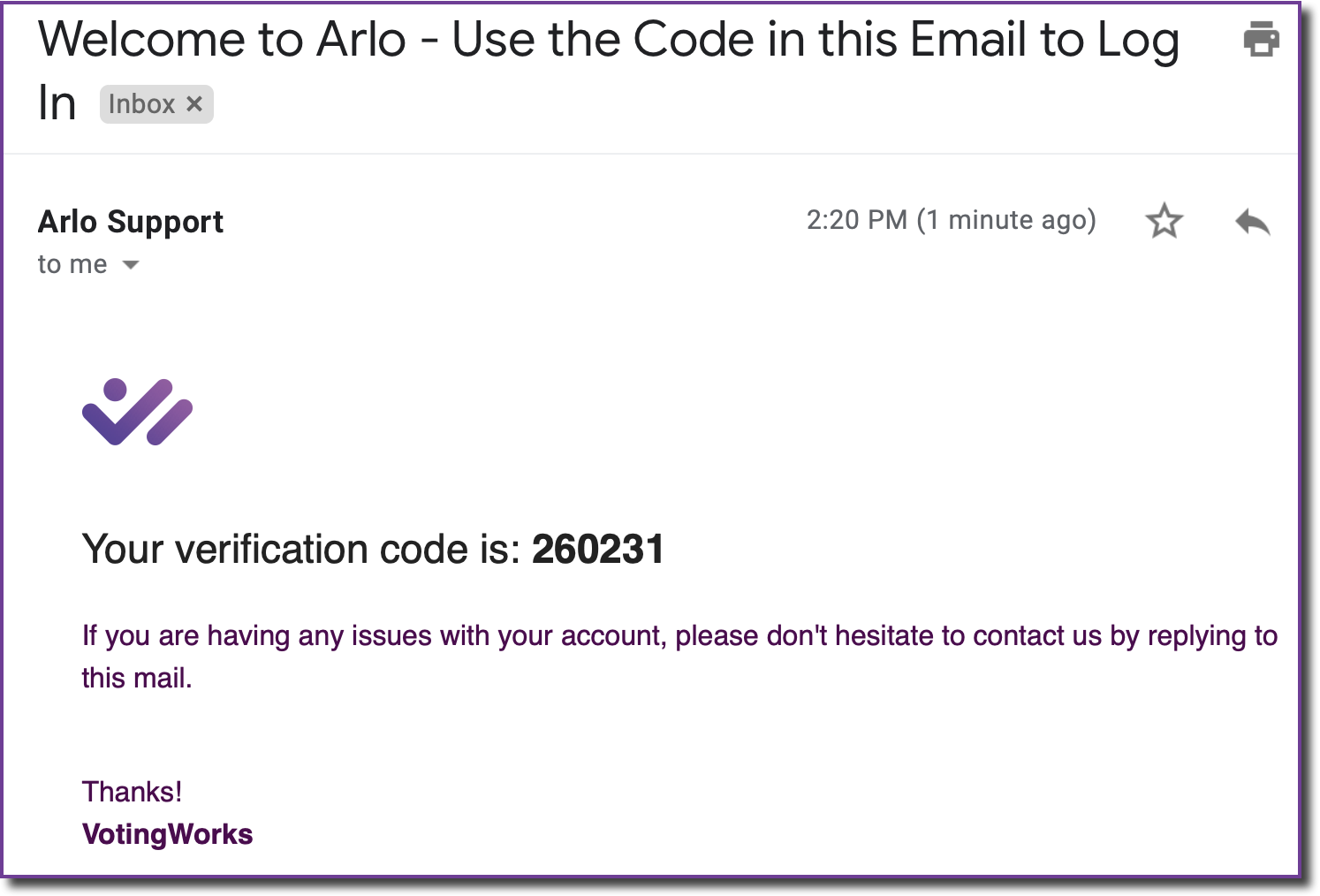The height and width of the screenshot is (896, 1320).
Task: Click the word "In" ending the subject
Action: 57,104
